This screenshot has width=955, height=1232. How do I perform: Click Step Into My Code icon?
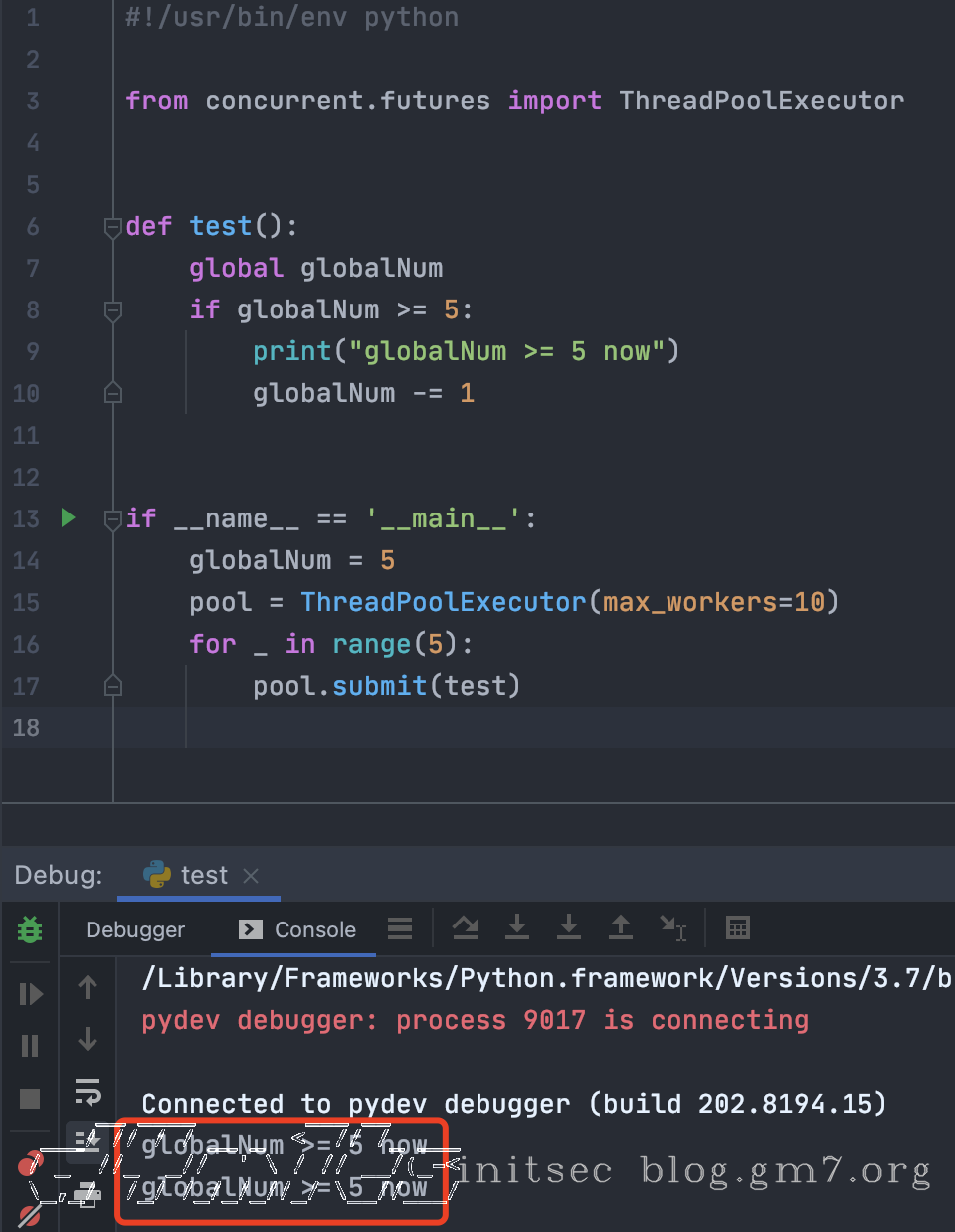(569, 928)
